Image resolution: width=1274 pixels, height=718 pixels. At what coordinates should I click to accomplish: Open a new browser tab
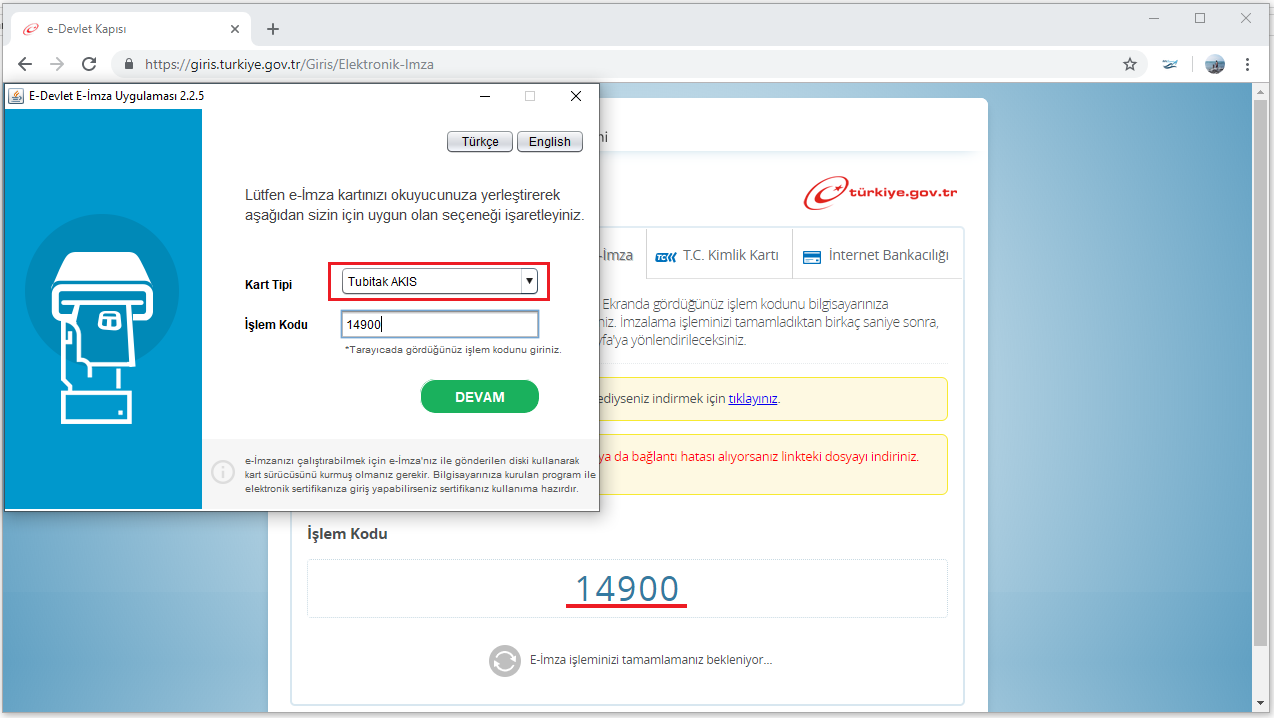pos(273,29)
